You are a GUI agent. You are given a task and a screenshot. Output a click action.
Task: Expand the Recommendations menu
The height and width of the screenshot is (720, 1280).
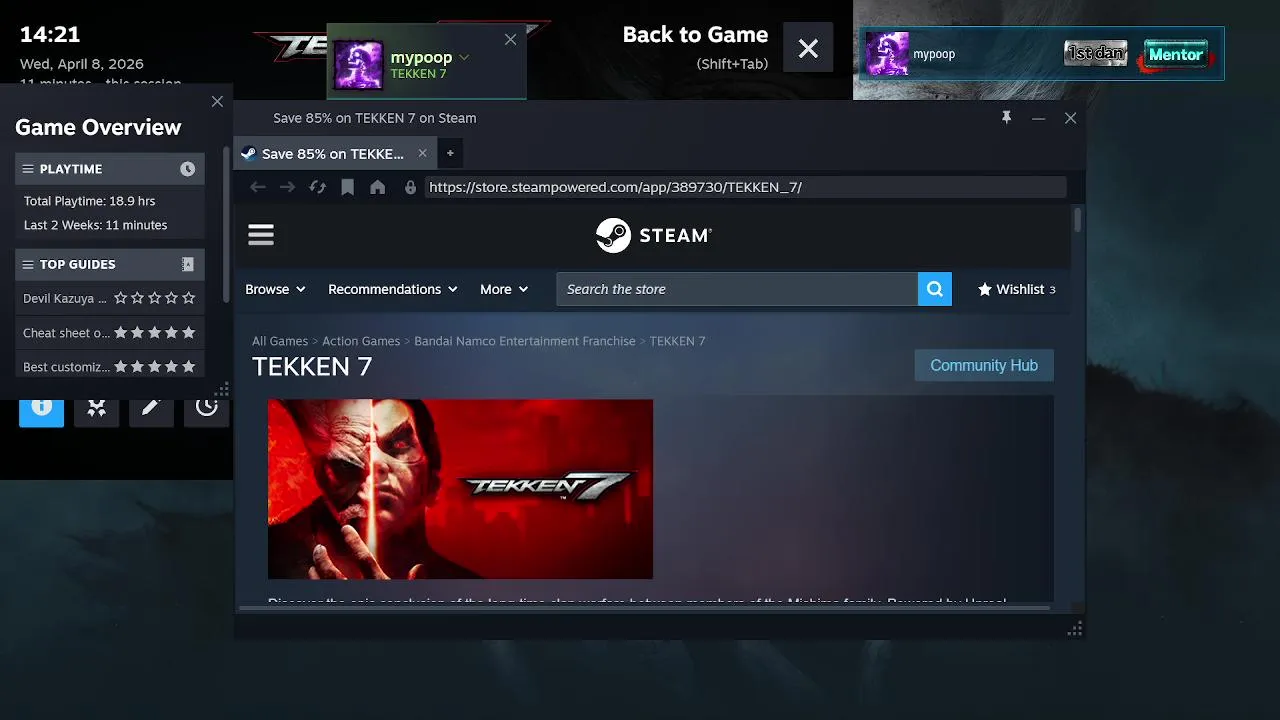tap(393, 289)
